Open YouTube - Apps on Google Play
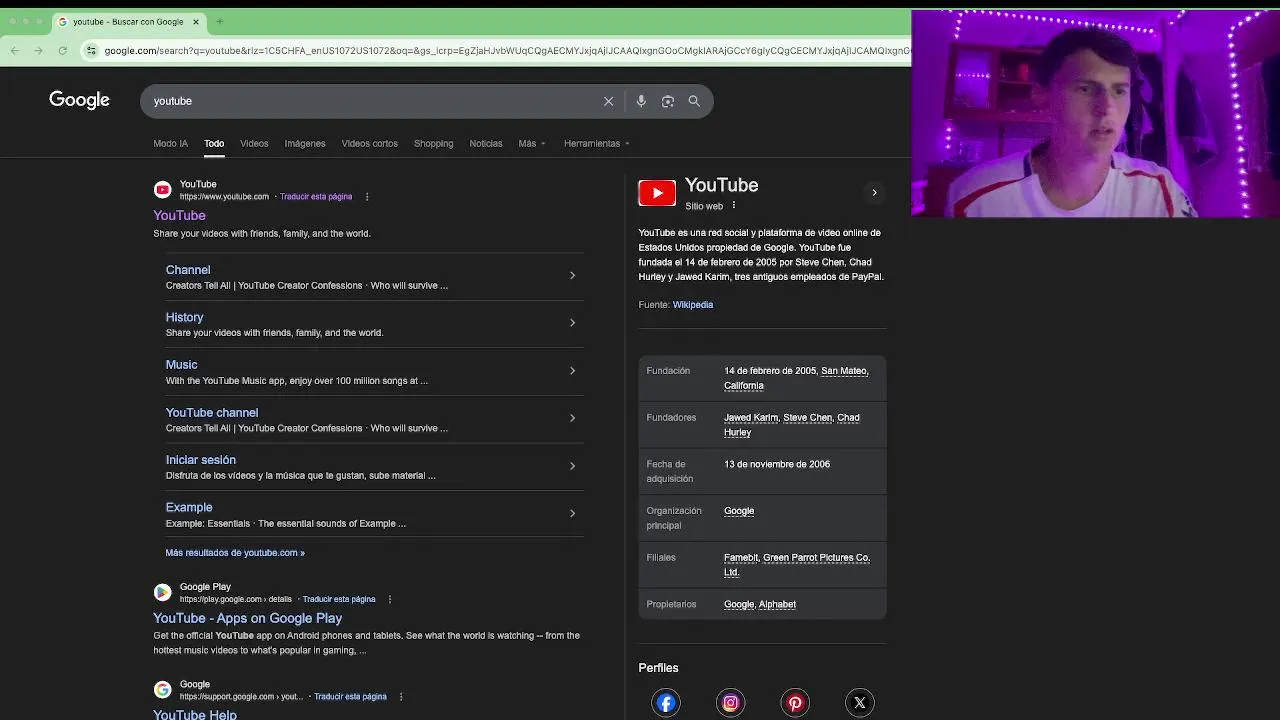Viewport: 1280px width, 720px height. coord(247,618)
